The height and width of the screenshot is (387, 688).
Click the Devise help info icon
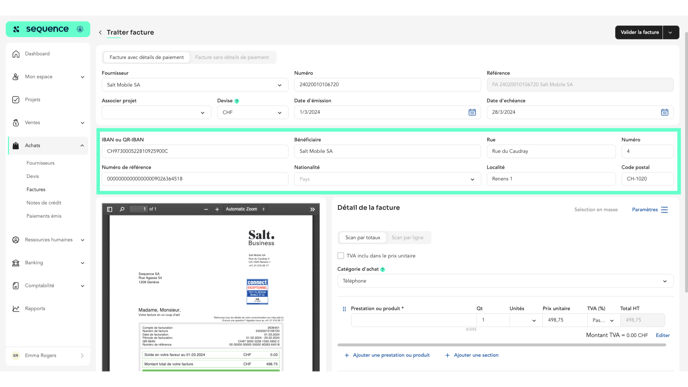coord(236,101)
